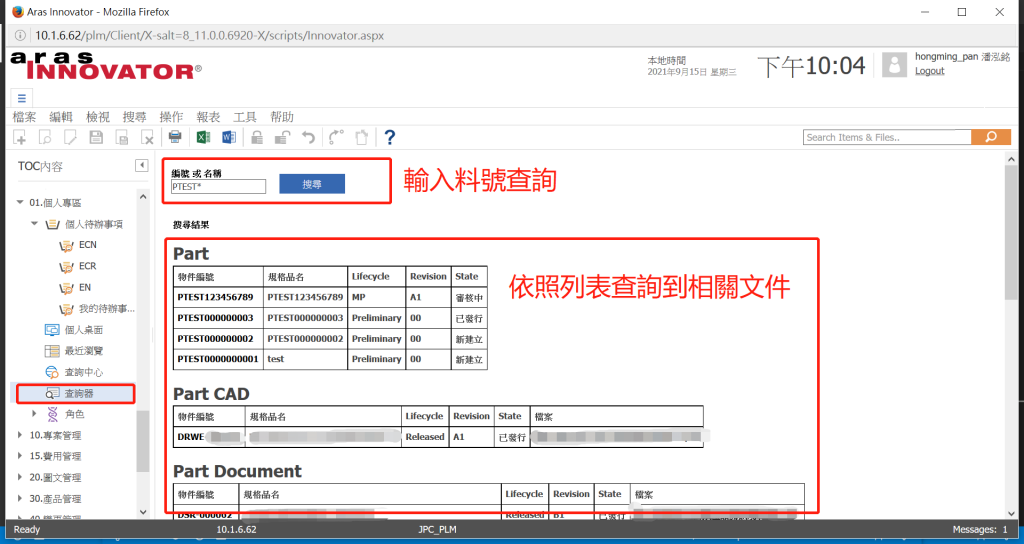Click the Undo arrow toolbar icon
Image resolution: width=1024 pixels, height=544 pixels.
[x=308, y=137]
